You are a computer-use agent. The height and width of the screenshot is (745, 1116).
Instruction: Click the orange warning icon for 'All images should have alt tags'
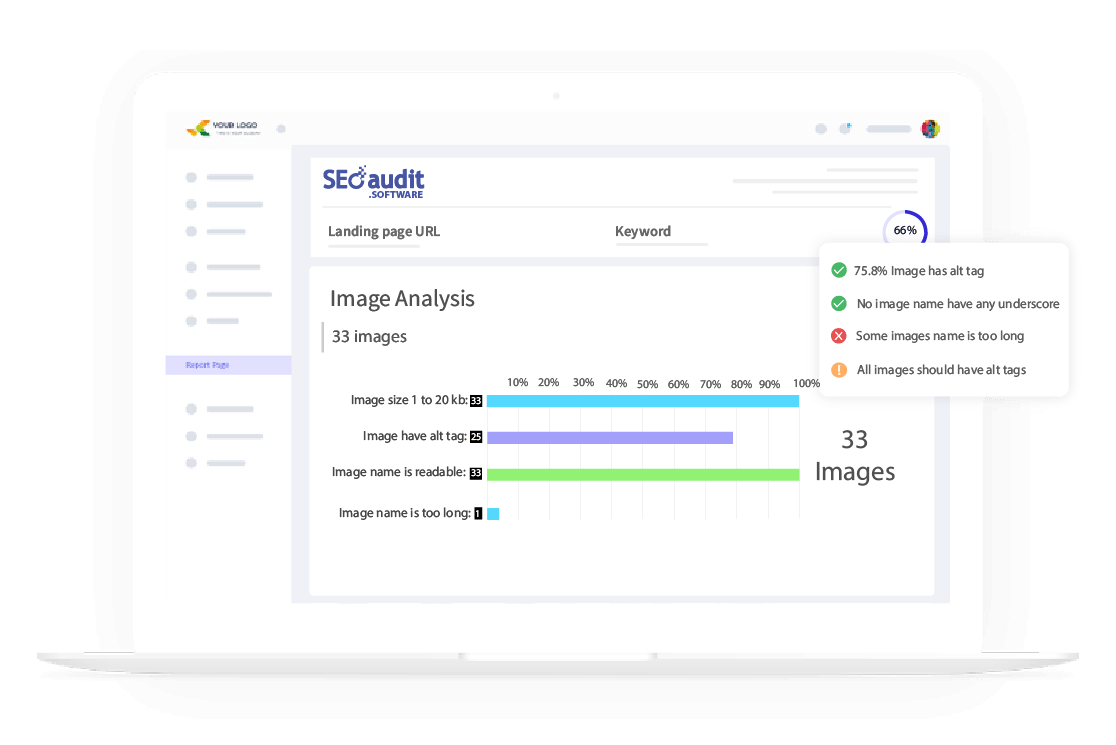pyautogui.click(x=839, y=370)
